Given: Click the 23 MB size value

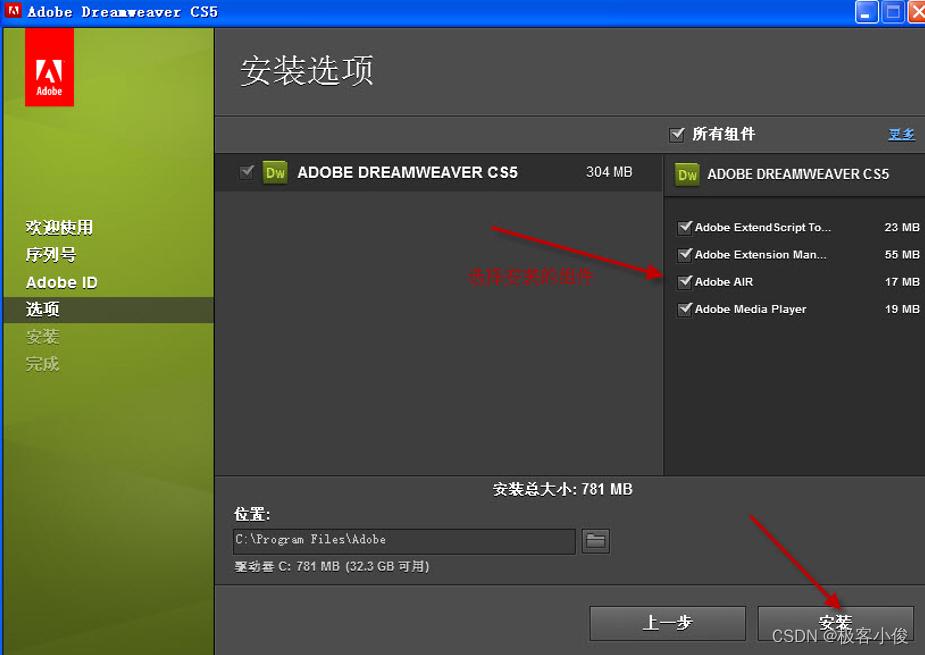Looking at the screenshot, I should click(901, 227).
